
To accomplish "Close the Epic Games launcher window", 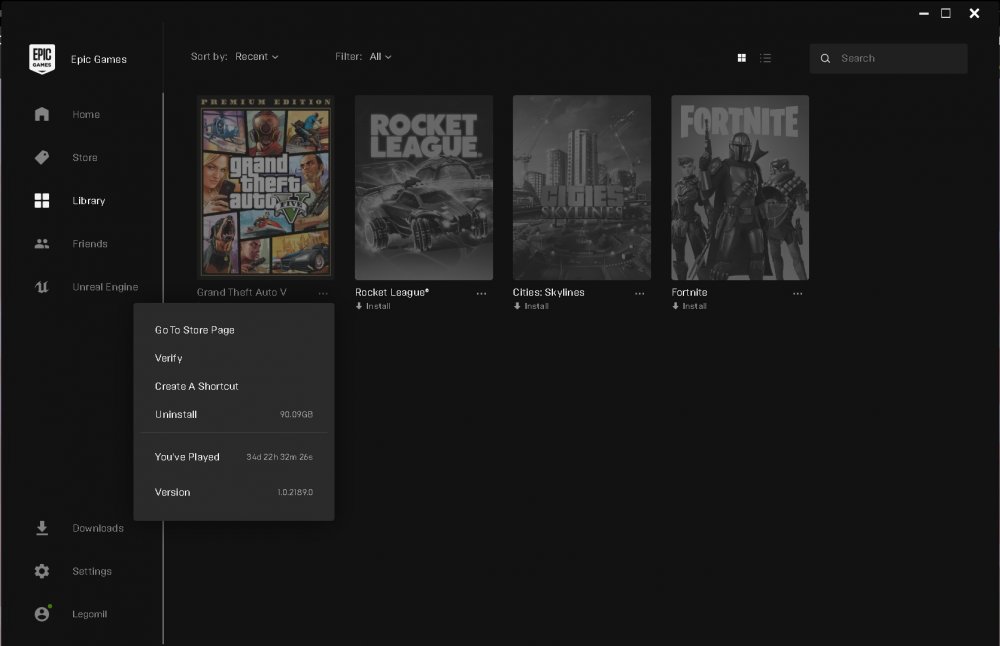I will coord(974,13).
